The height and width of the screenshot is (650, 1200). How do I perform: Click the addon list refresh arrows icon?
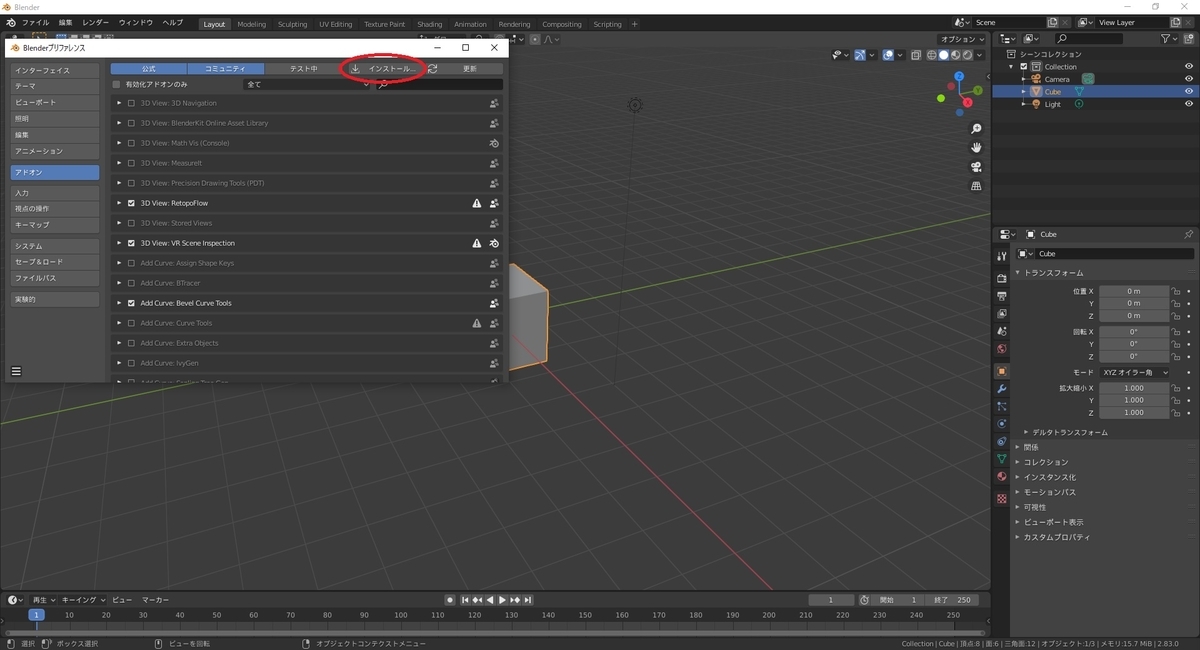(x=432, y=68)
